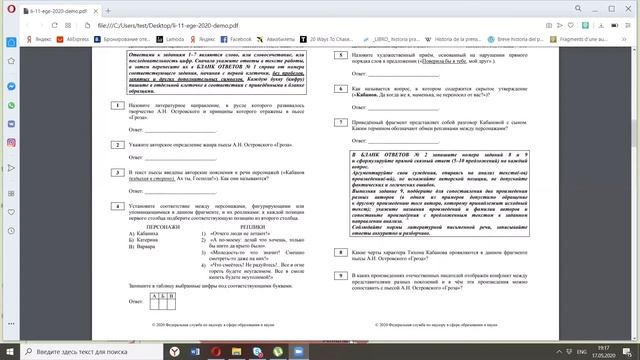Open Skype from the taskbar

258,351
